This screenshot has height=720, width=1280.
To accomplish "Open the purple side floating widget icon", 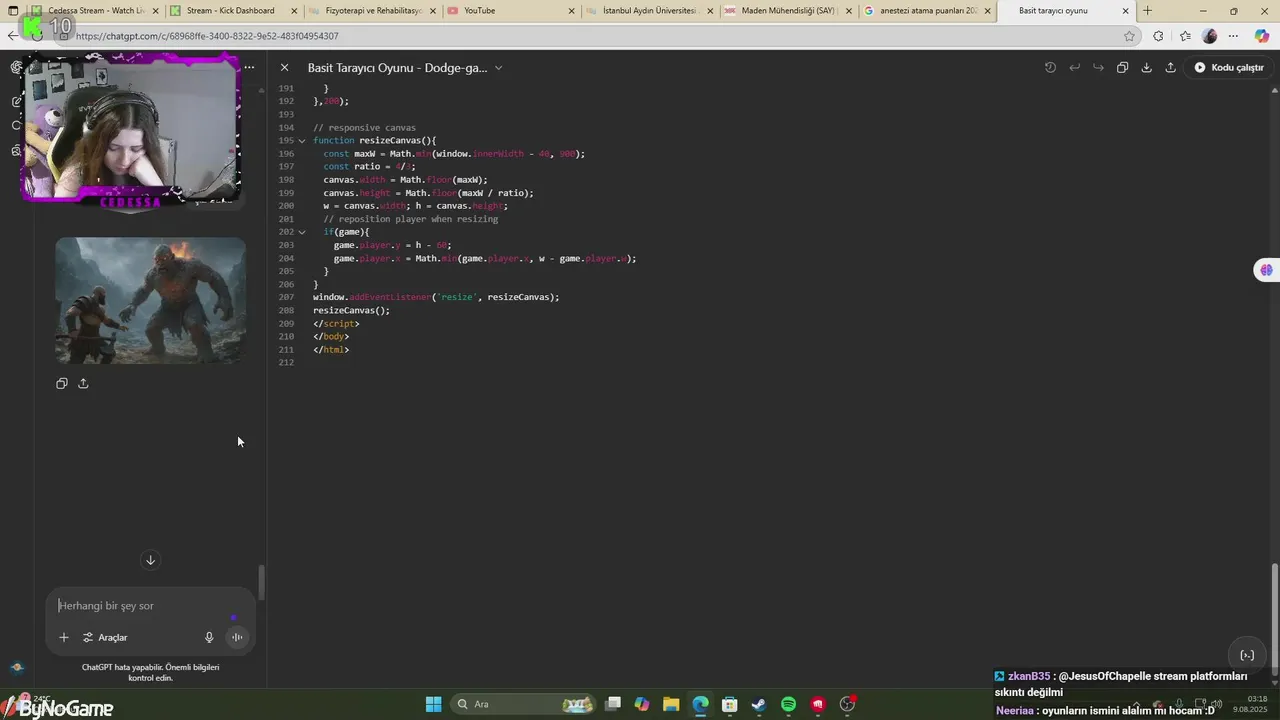I will tap(1267, 270).
